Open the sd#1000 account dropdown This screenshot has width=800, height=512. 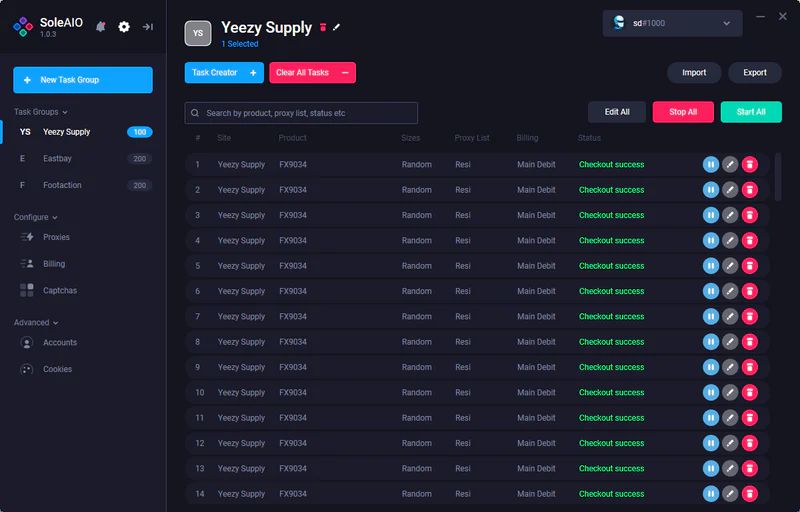click(672, 23)
